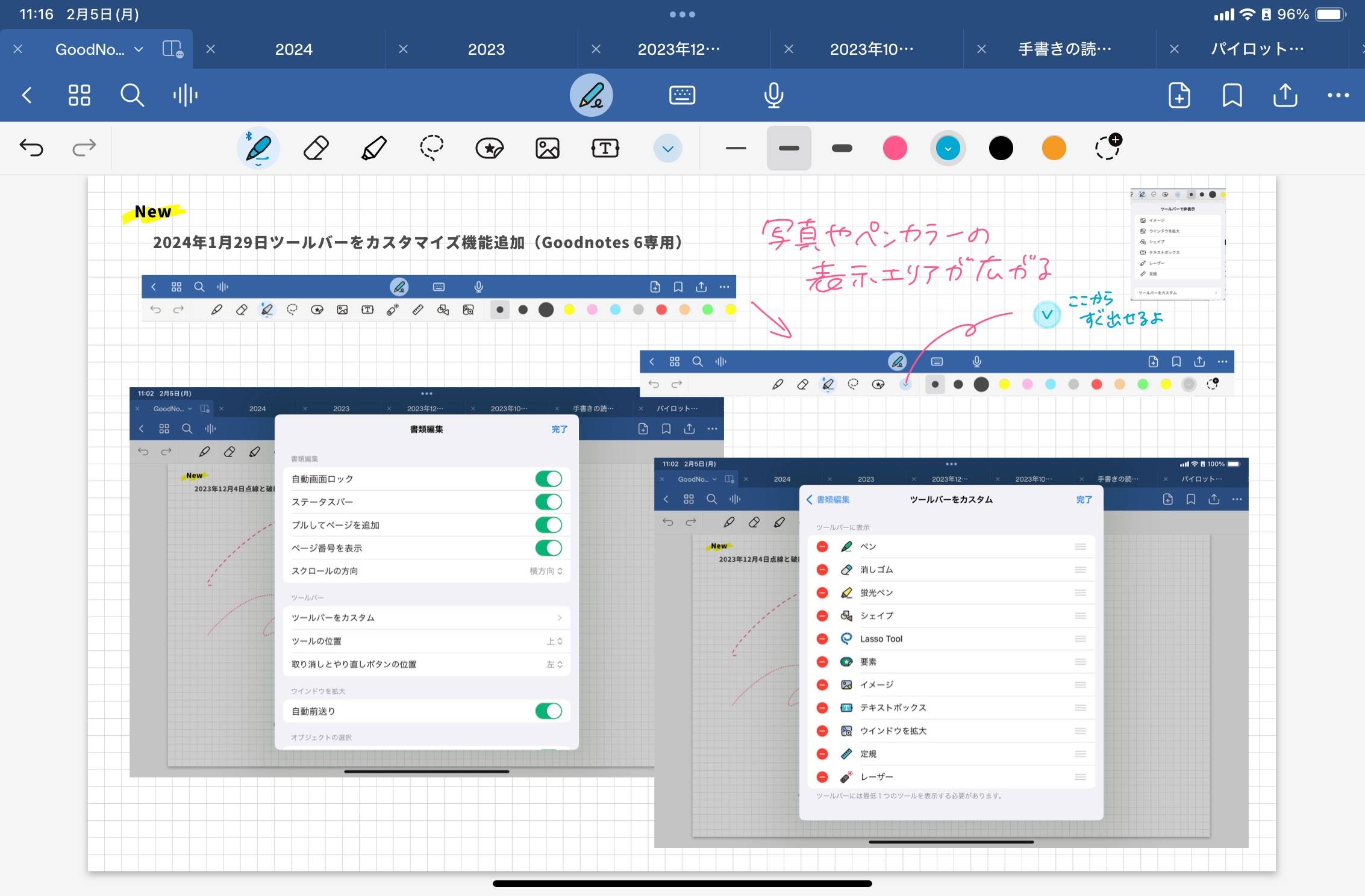Select the Eraser tool
1365x896 pixels.
(316, 148)
